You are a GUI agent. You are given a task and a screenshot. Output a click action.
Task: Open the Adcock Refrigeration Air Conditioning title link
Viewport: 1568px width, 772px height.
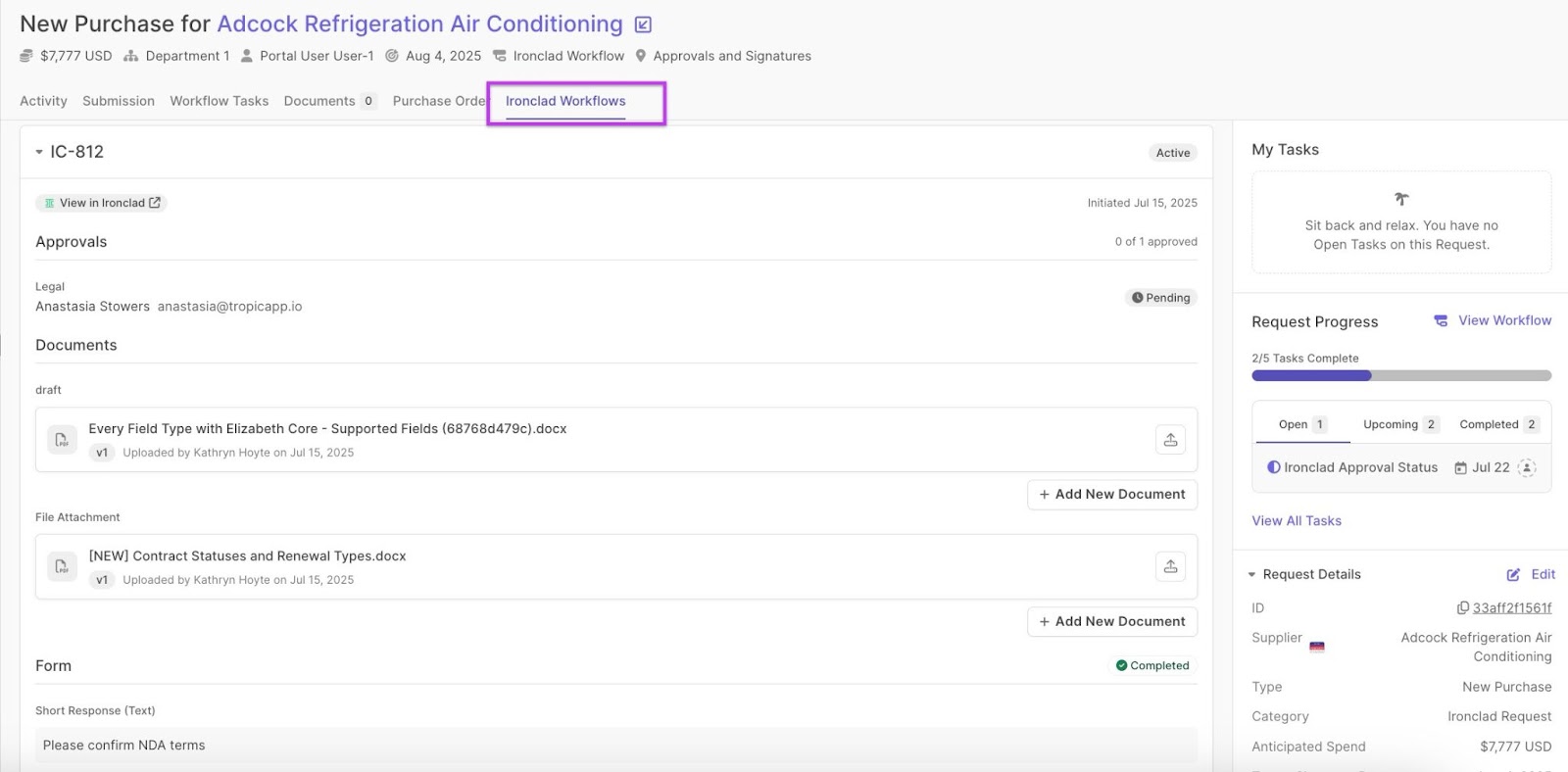[x=419, y=24]
